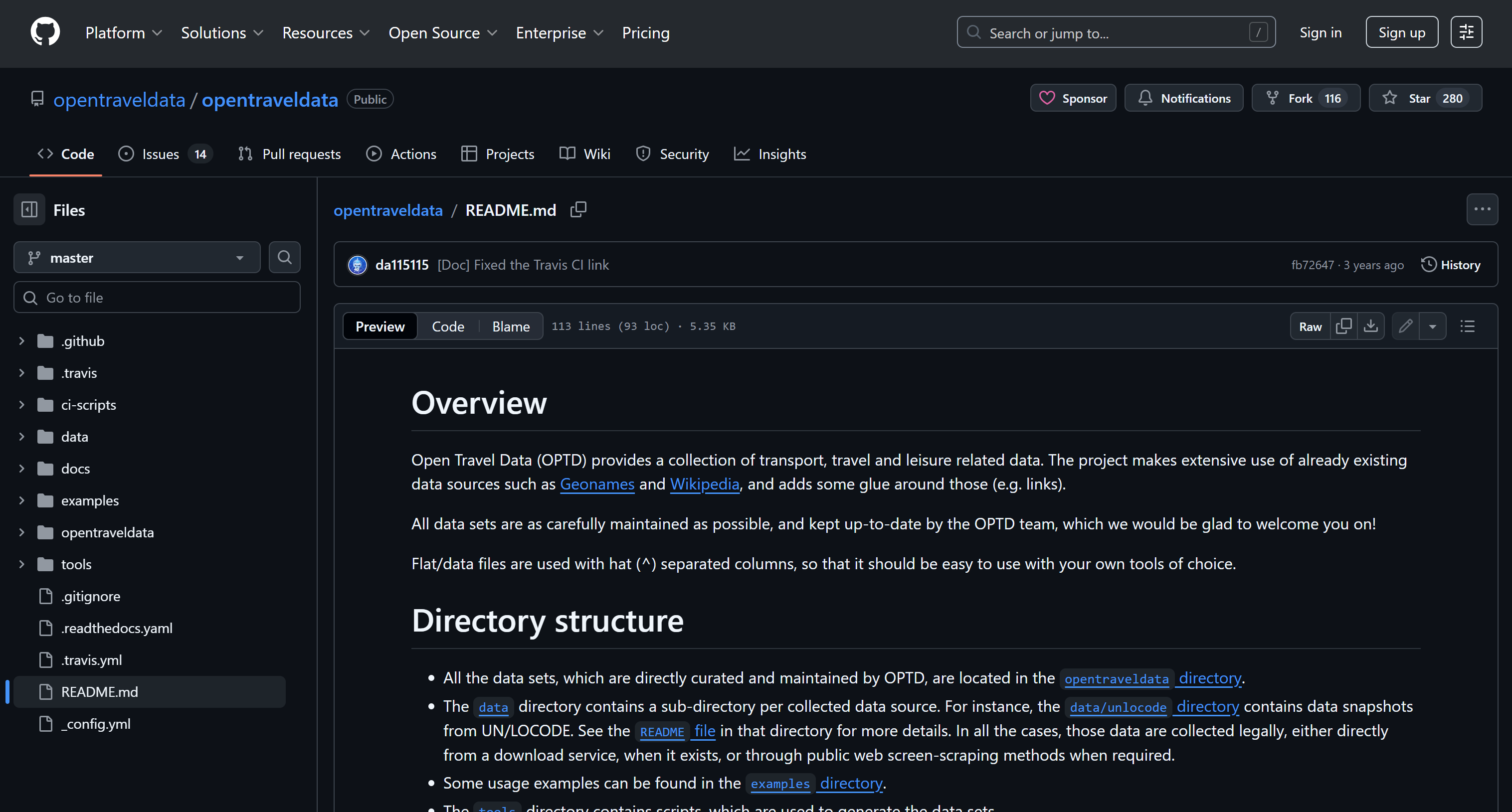Copy raw file contents icon

pyautogui.click(x=1343, y=325)
